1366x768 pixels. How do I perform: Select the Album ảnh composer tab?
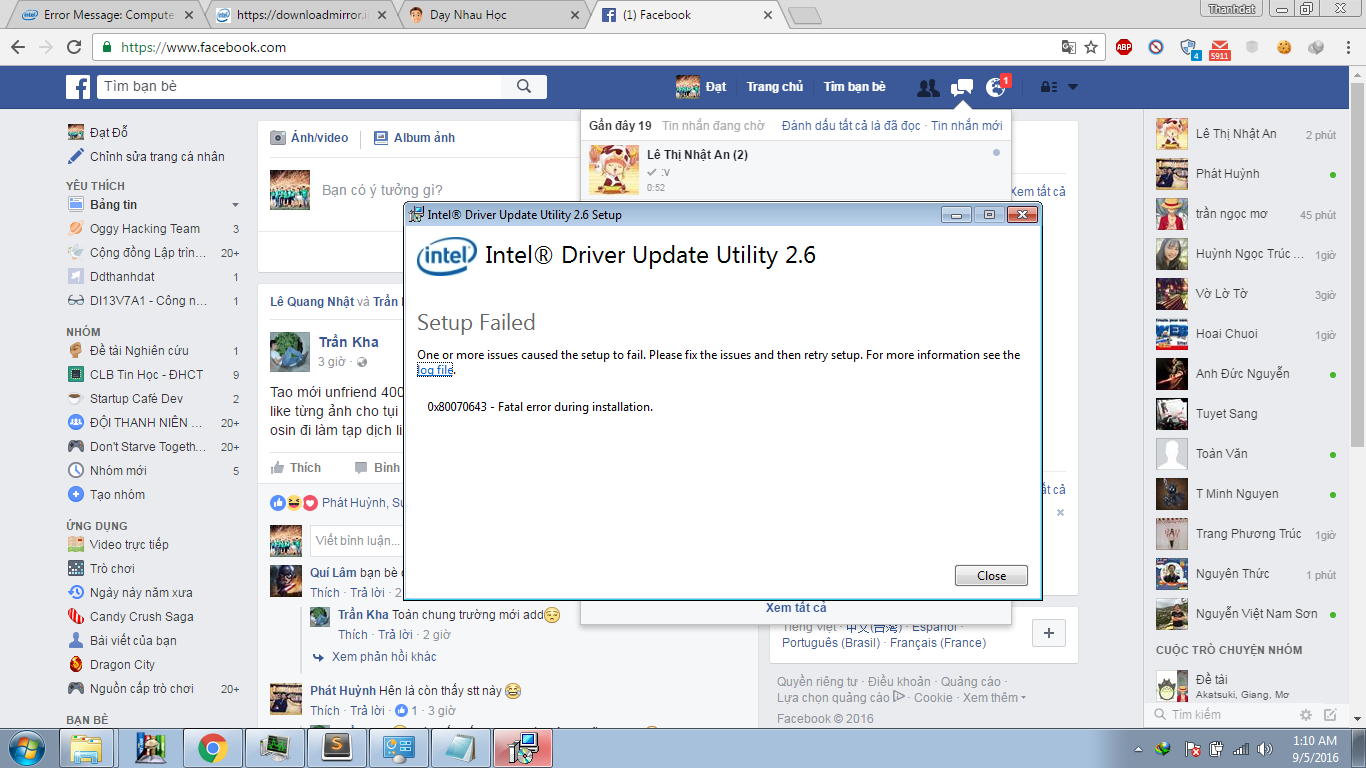(x=414, y=138)
